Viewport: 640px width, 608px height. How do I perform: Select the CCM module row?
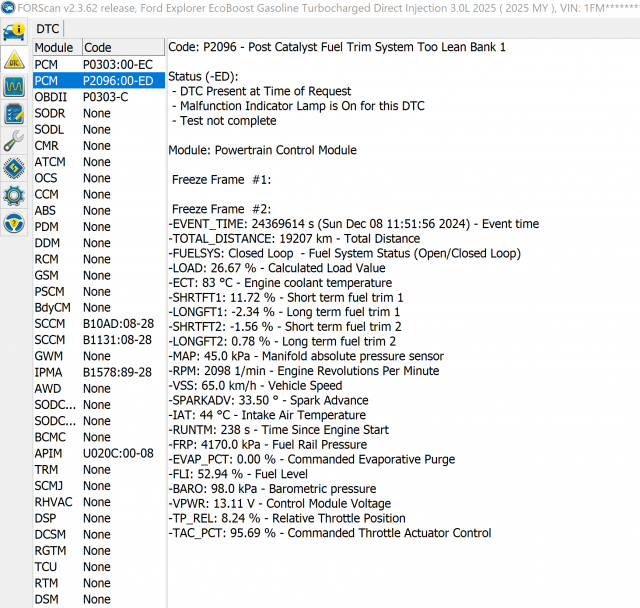[99, 194]
